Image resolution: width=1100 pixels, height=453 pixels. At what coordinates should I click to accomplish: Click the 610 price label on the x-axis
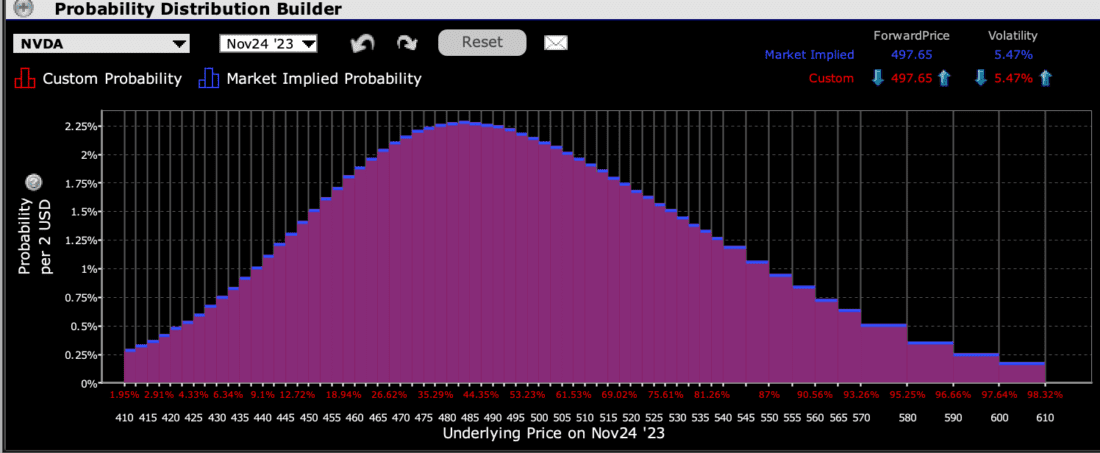1045,417
